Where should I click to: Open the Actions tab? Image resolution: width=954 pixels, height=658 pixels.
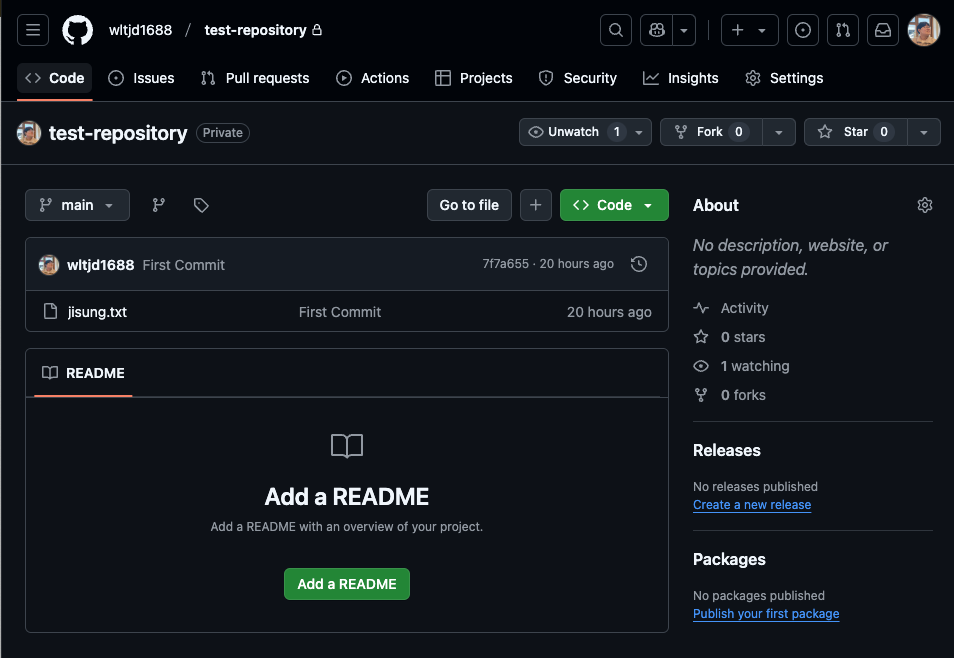(372, 78)
